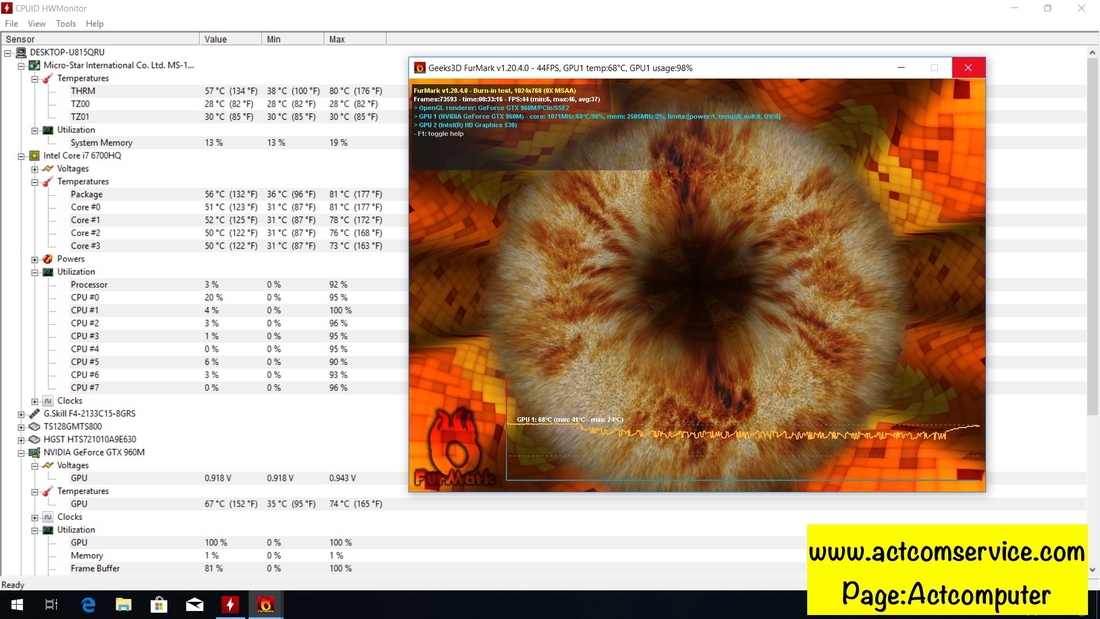Collapse the DESKTOP-U815QRU root node
Viewport: 1100px width, 619px height.
[8, 53]
